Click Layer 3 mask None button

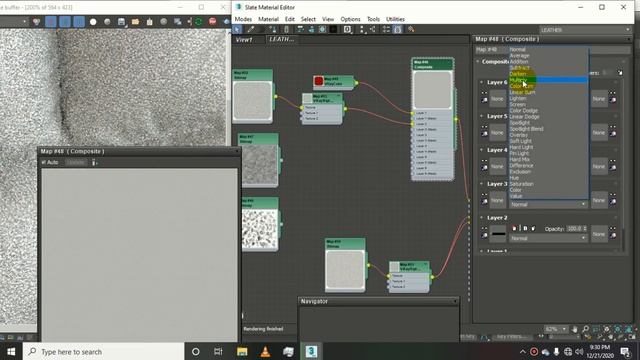click(x=599, y=200)
